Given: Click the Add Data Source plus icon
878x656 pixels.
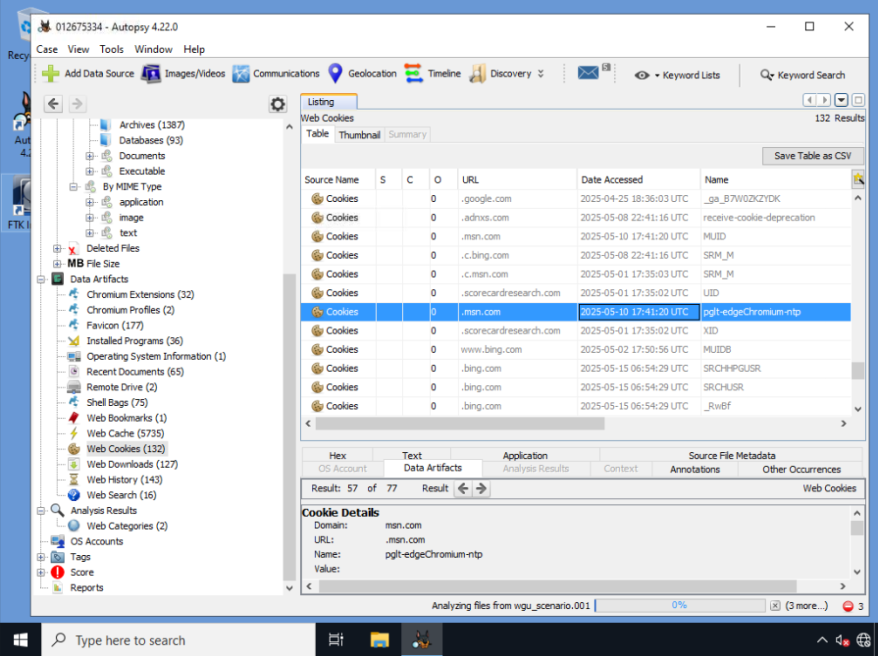Looking at the screenshot, I should 51,73.
